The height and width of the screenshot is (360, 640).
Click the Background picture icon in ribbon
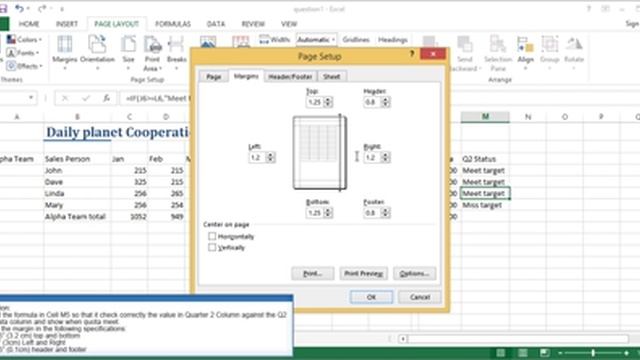pyautogui.click(x=208, y=42)
